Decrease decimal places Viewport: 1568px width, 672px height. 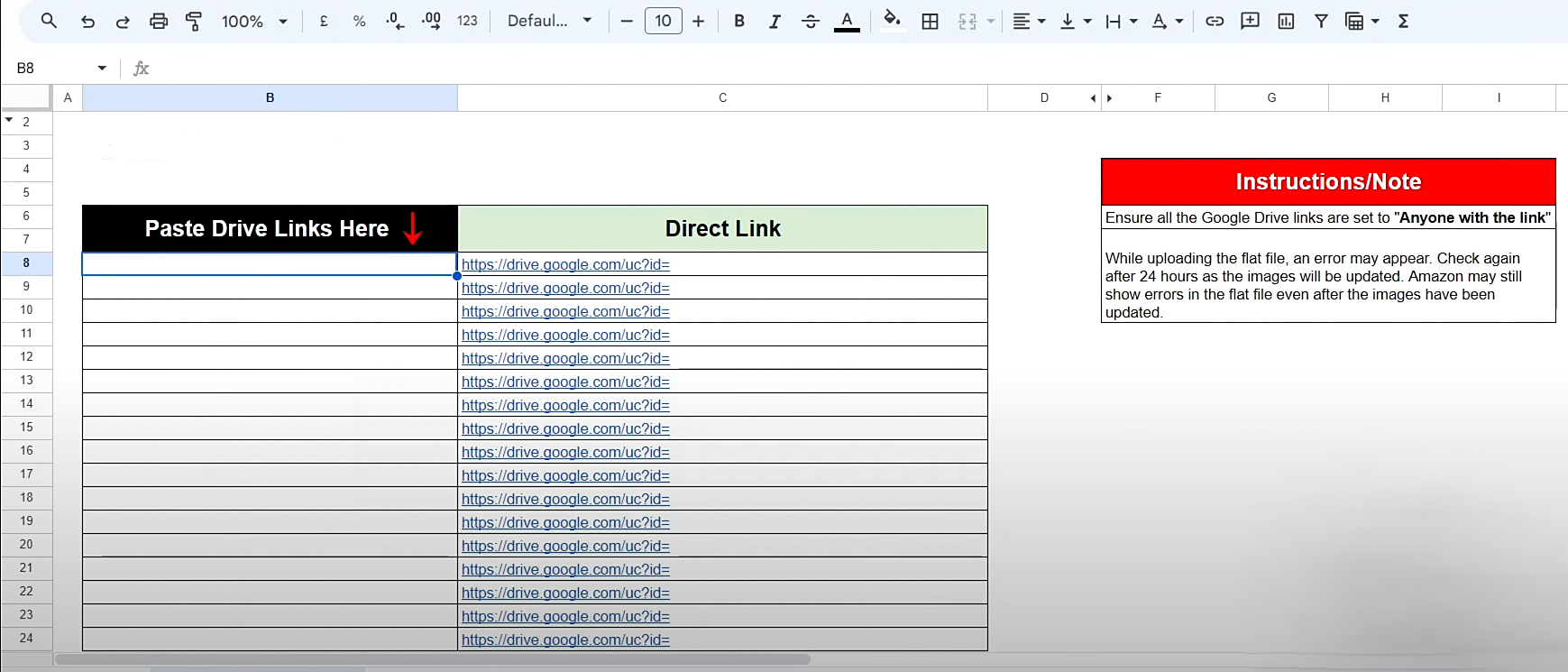point(395,21)
